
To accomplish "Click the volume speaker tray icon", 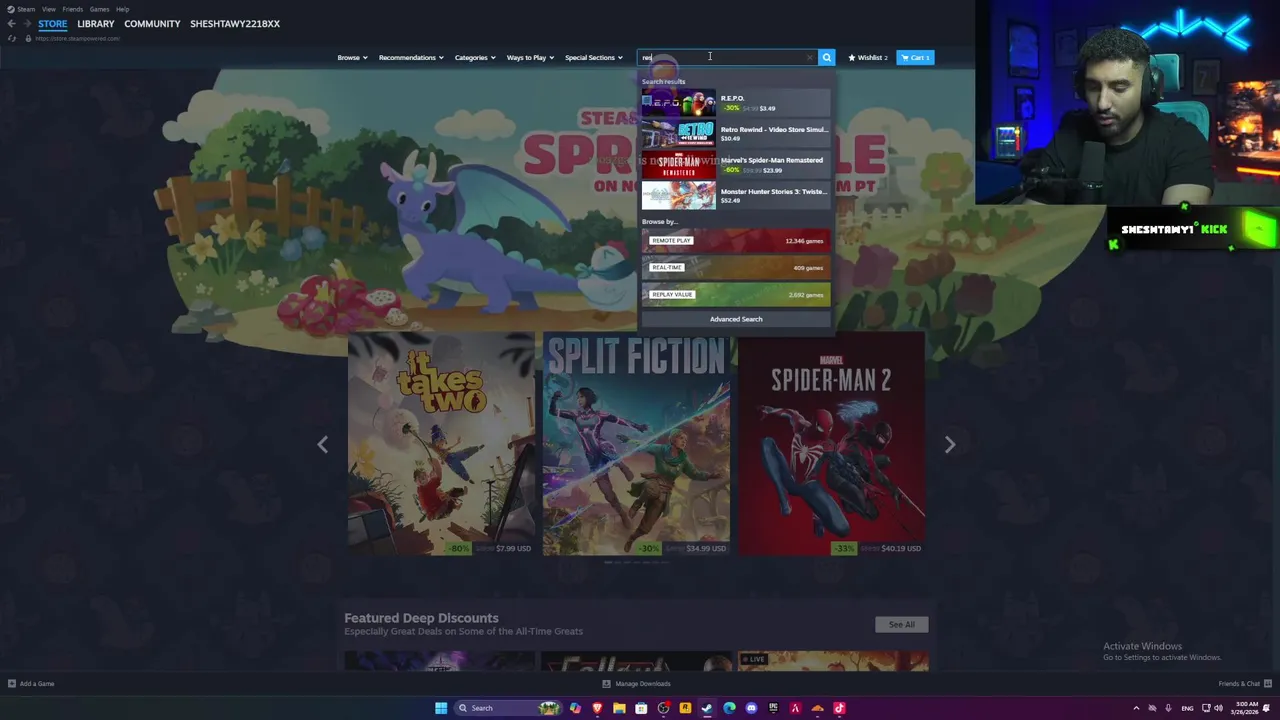I will [1218, 708].
